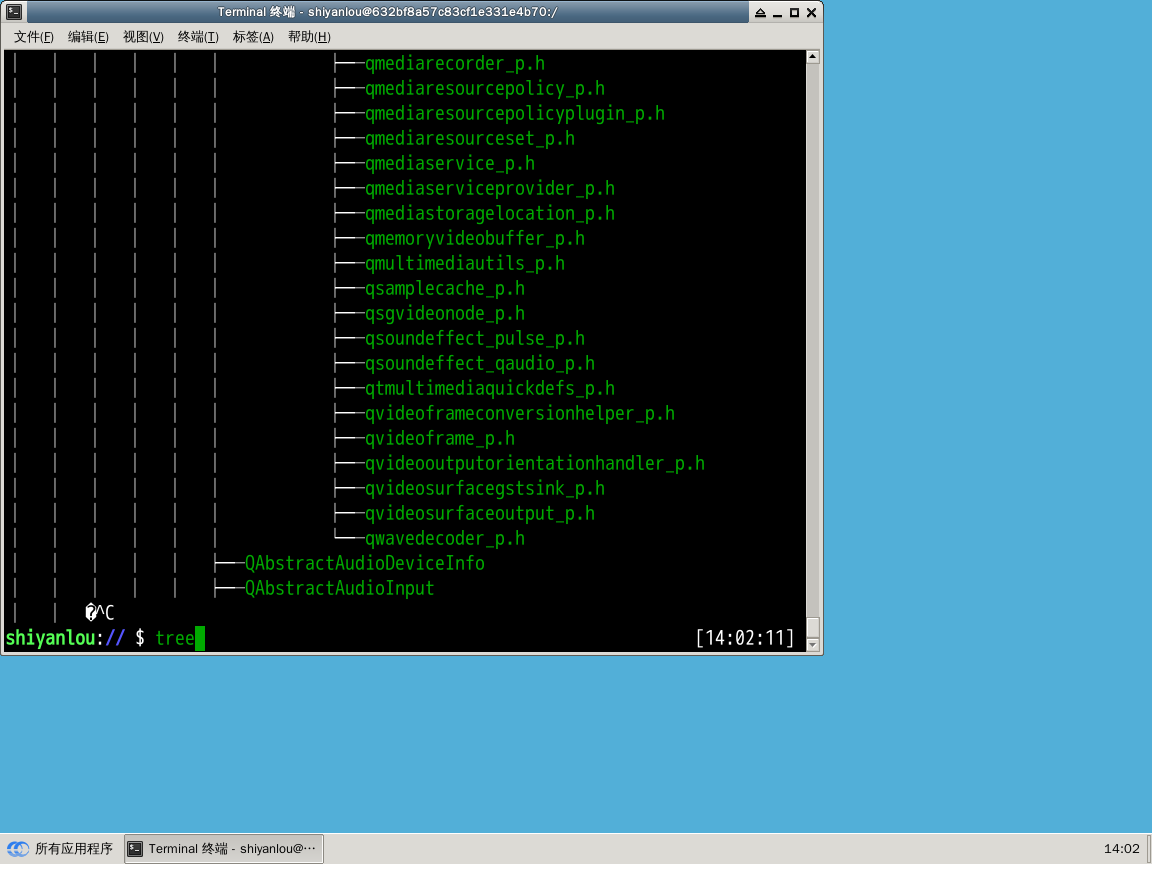Open the 编辑(E) menu
The width and height of the screenshot is (1152, 896).
[88, 36]
